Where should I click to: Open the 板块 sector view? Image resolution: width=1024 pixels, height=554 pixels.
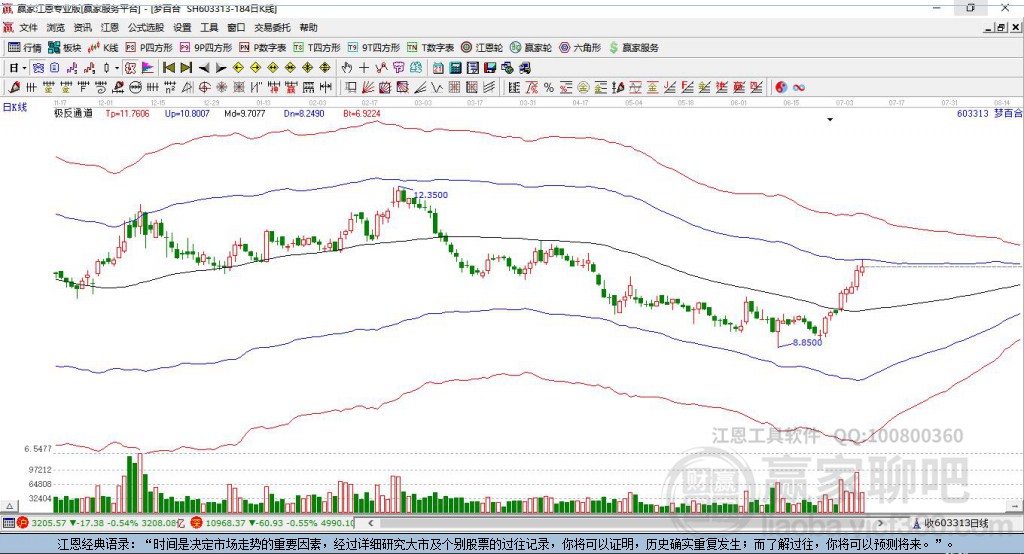tap(64, 48)
